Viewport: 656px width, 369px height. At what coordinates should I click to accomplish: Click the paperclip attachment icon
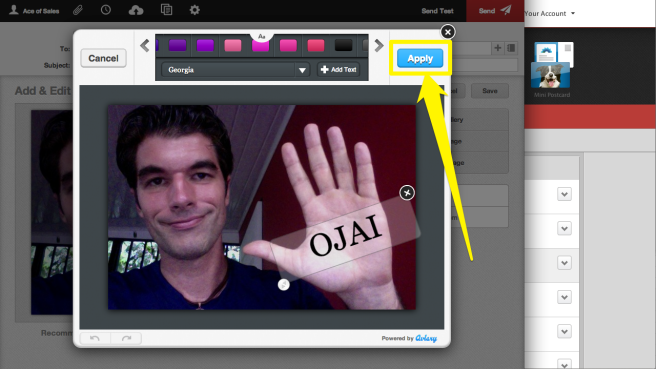point(78,10)
